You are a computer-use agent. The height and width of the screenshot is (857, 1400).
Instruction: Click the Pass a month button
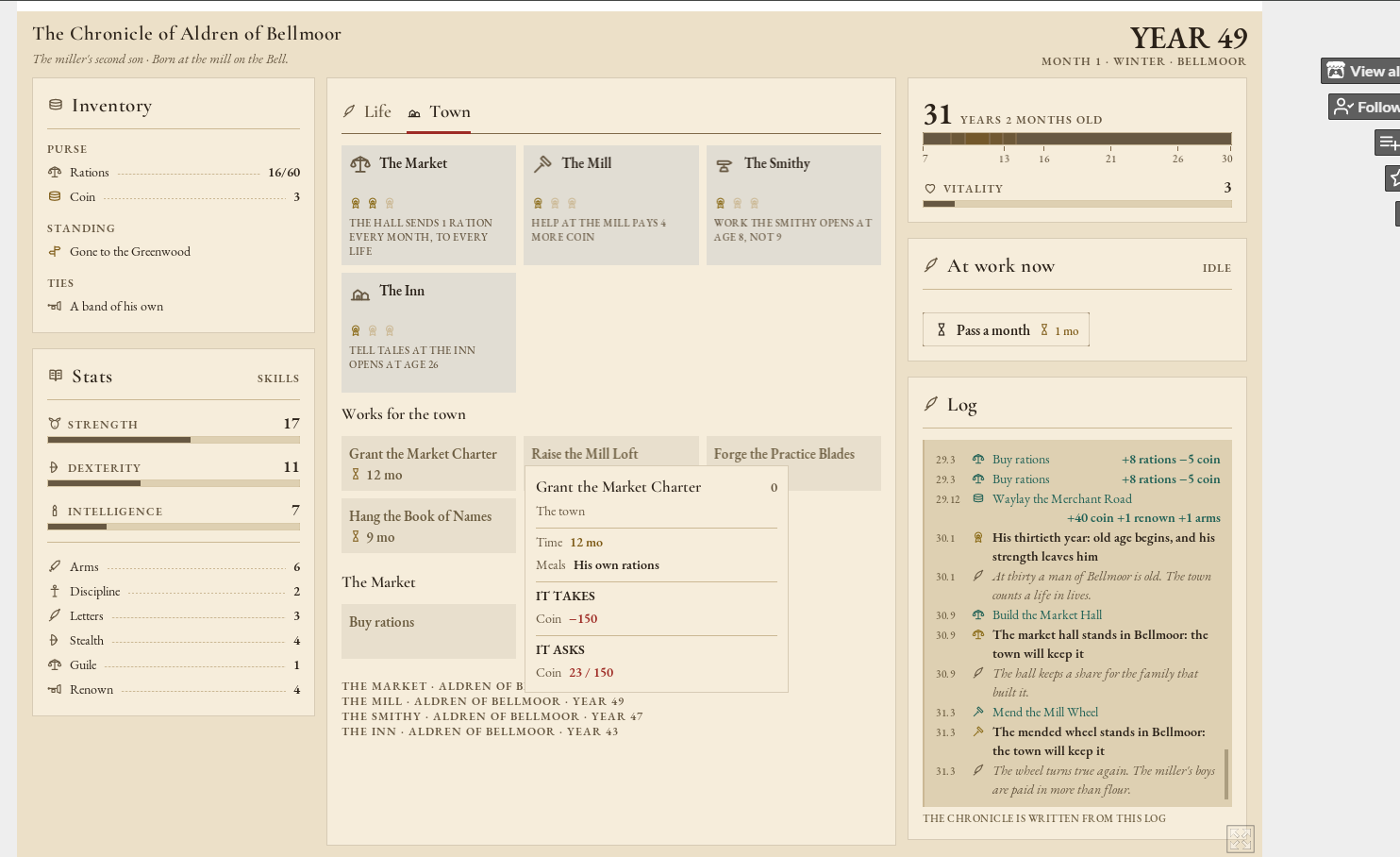tap(1006, 329)
